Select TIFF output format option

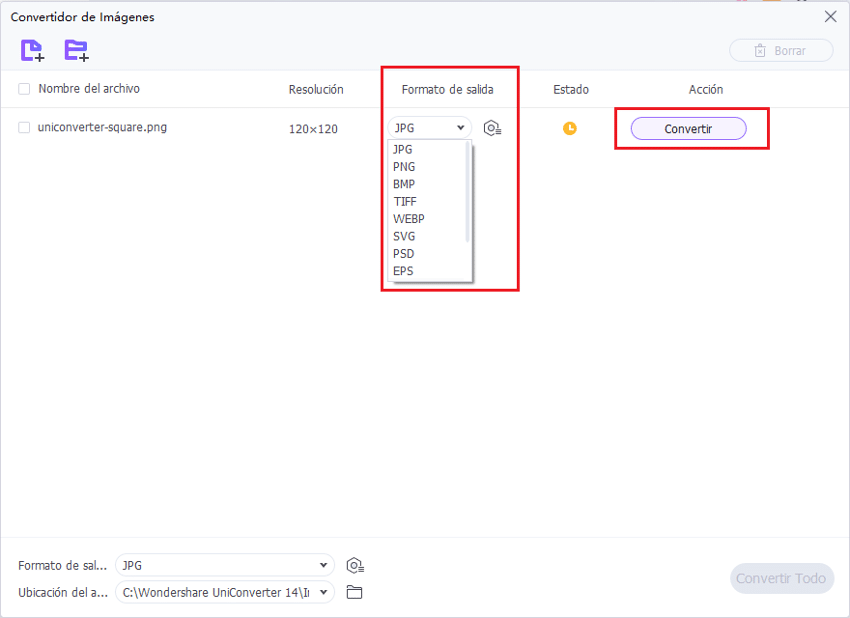pyautogui.click(x=405, y=202)
